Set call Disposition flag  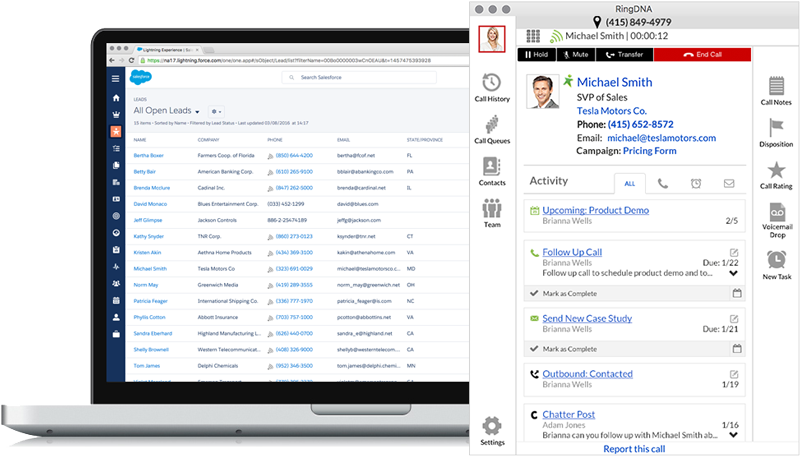point(776,133)
